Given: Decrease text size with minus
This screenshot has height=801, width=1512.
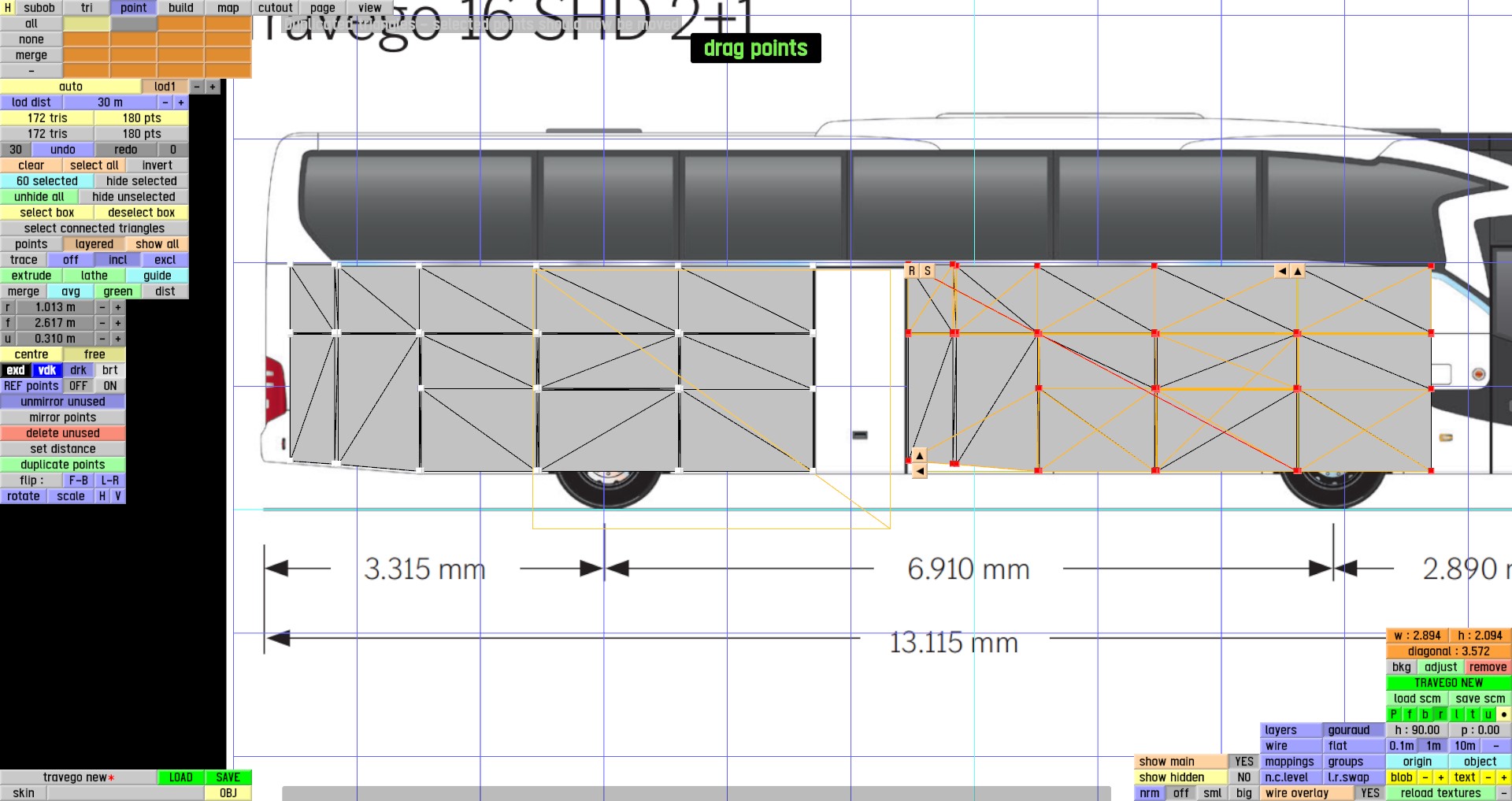Looking at the screenshot, I should (1488, 777).
